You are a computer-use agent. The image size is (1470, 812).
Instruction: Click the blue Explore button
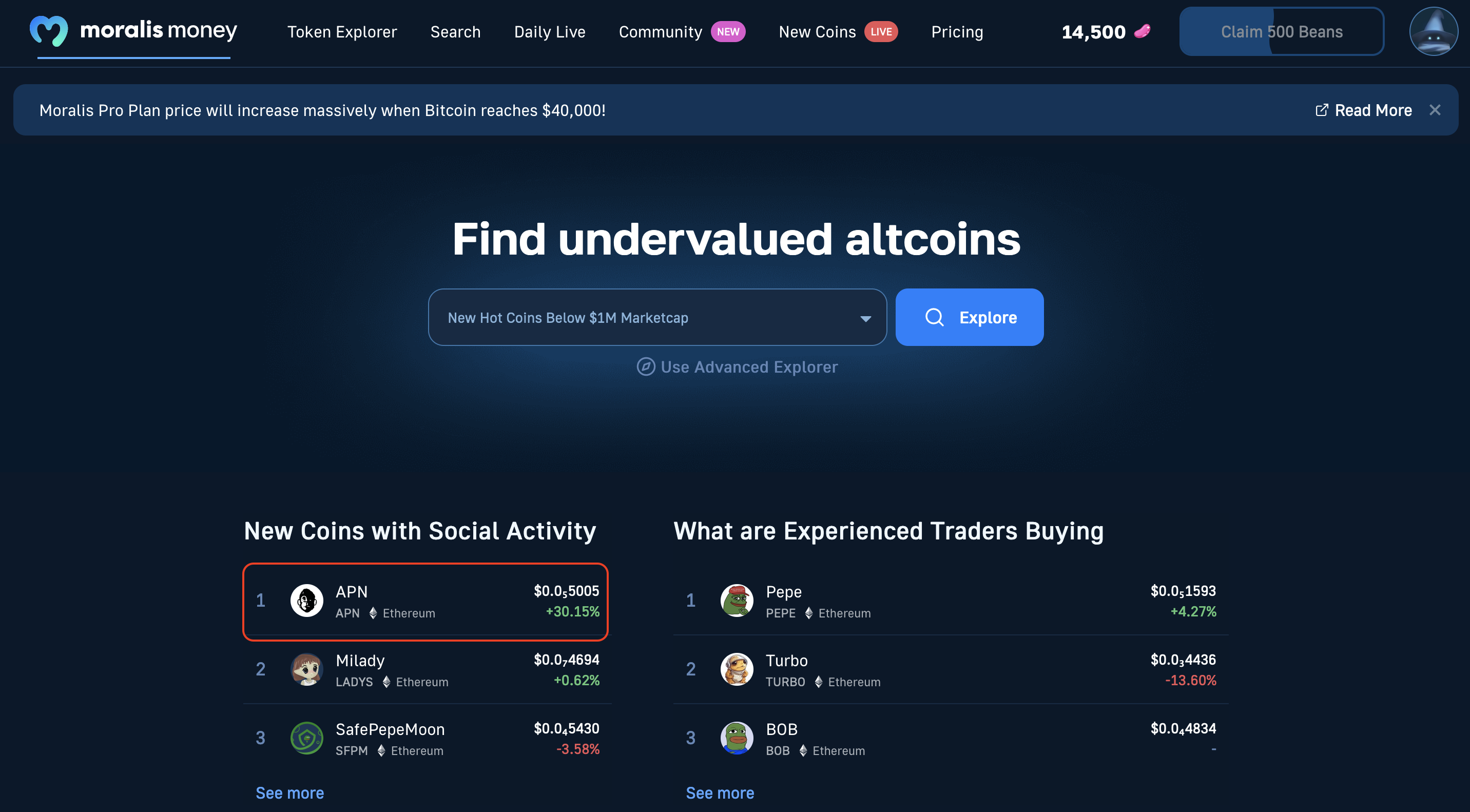[969, 317]
